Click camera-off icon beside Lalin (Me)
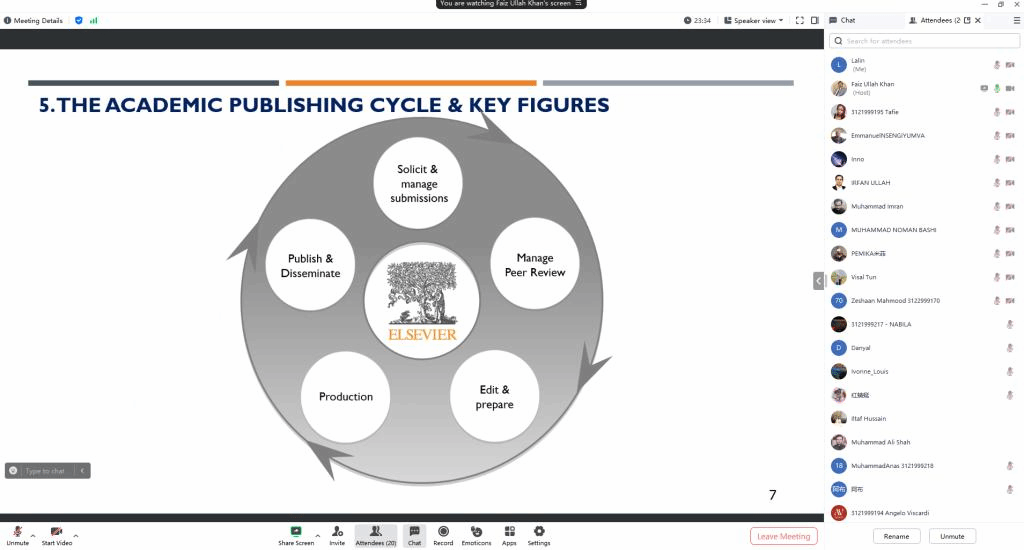 [x=1010, y=65]
